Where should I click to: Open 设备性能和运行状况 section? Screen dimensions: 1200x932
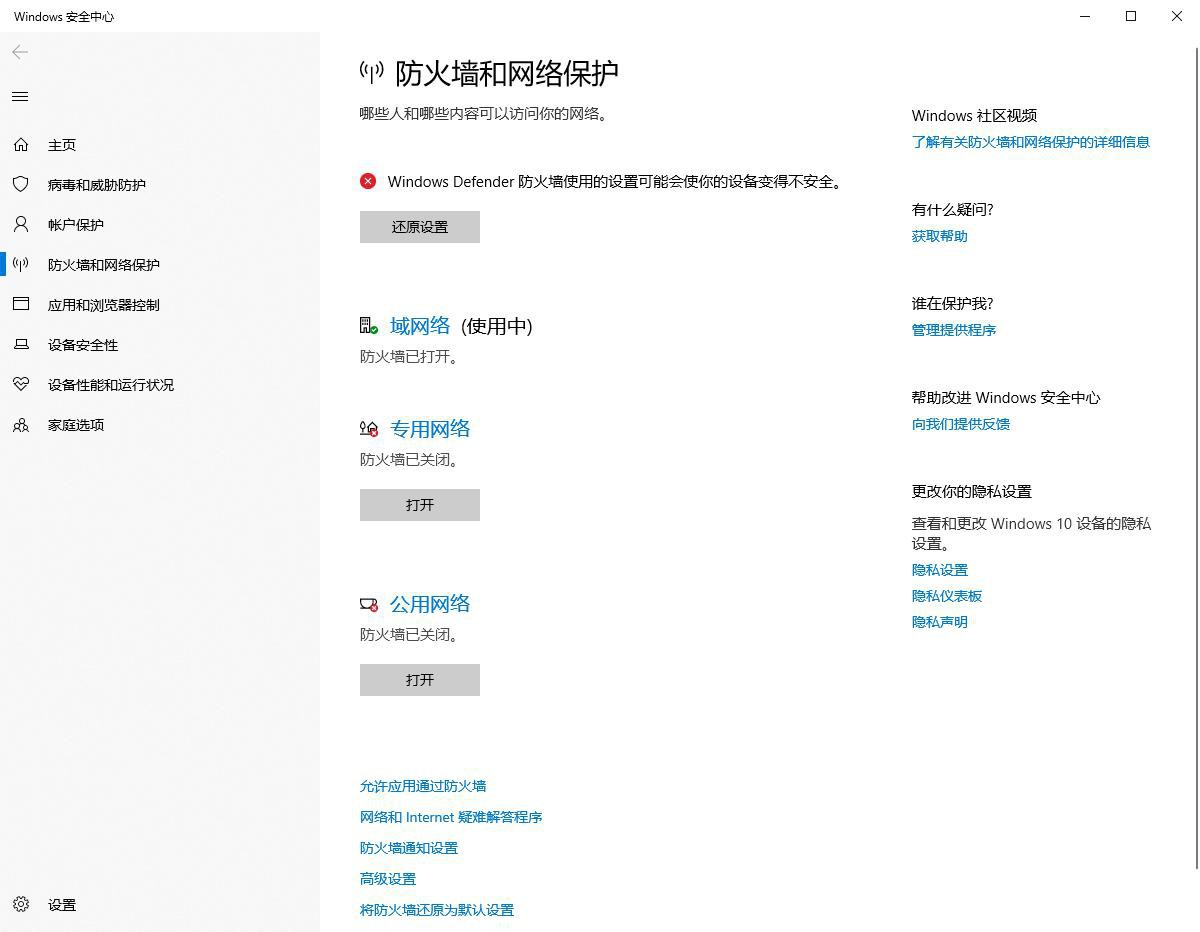(111, 385)
